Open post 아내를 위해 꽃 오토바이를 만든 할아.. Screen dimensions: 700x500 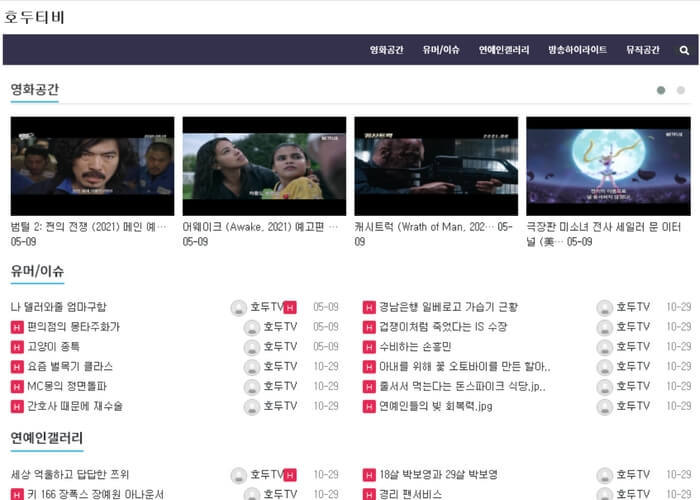(x=465, y=367)
